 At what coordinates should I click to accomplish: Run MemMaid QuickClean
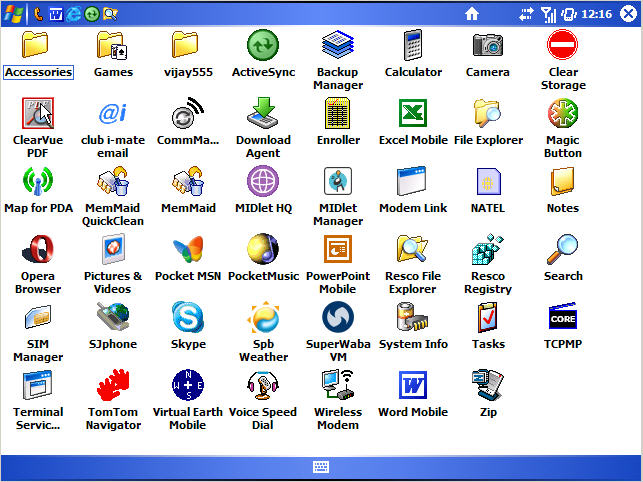(x=113, y=196)
